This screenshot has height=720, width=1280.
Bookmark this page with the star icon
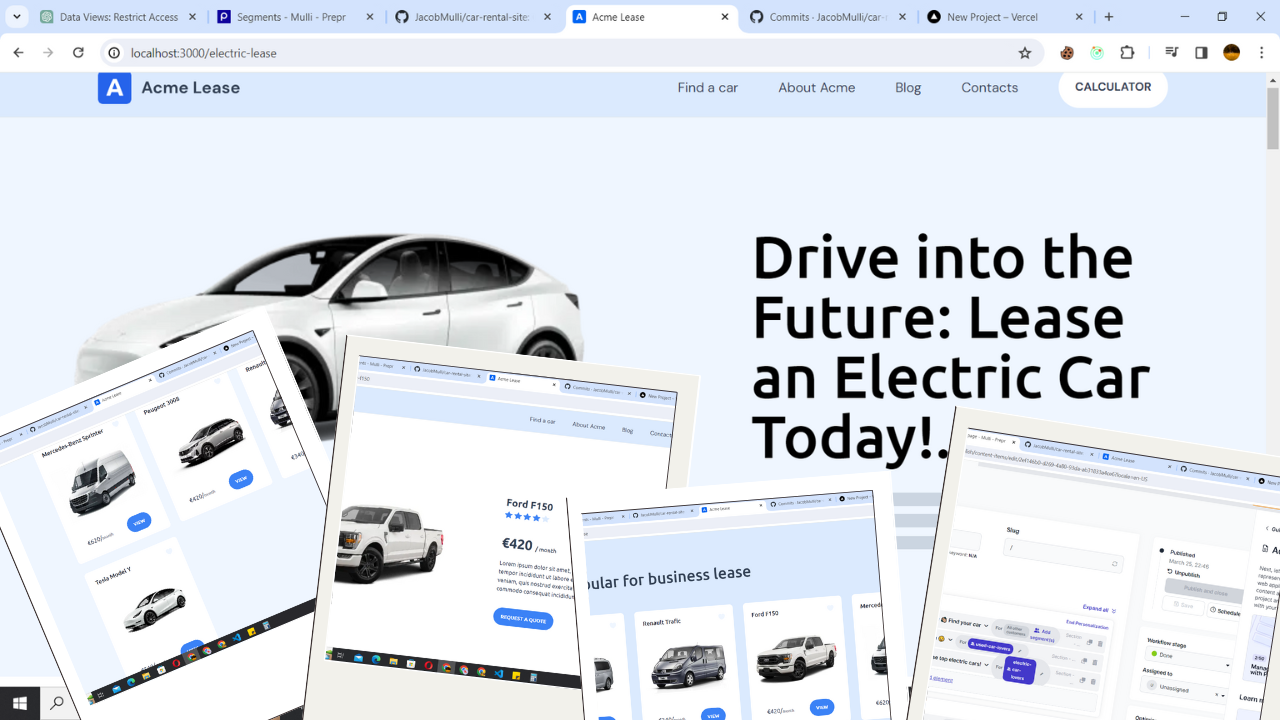point(1025,53)
